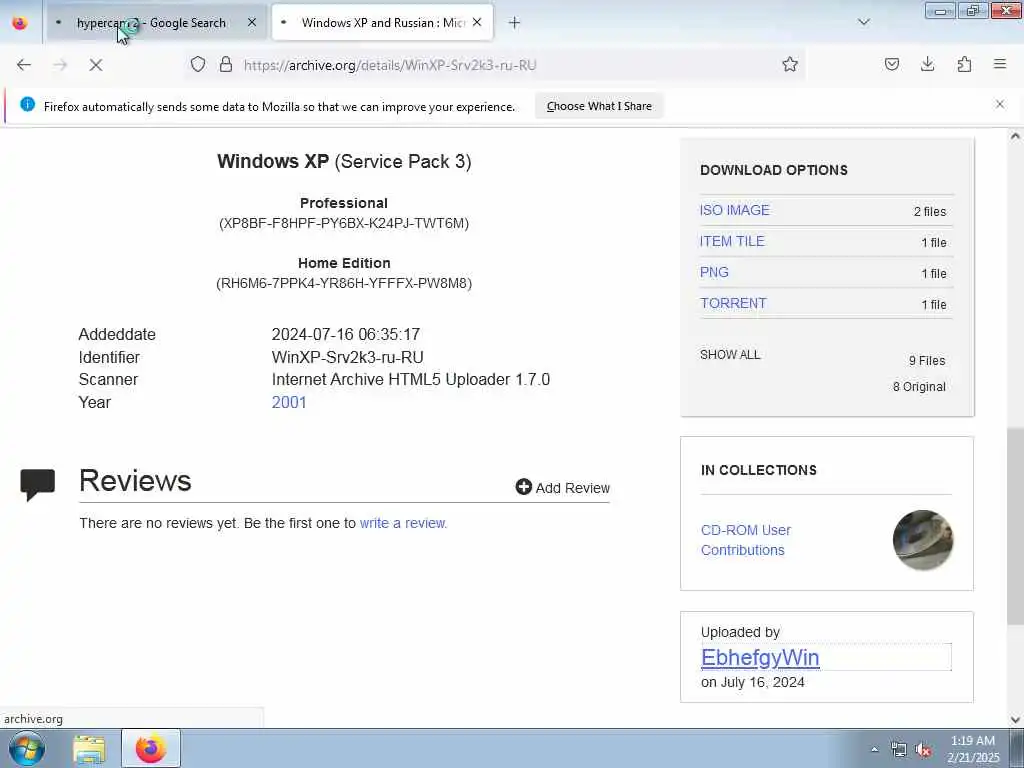Open the year 2001 link

pyautogui.click(x=289, y=402)
